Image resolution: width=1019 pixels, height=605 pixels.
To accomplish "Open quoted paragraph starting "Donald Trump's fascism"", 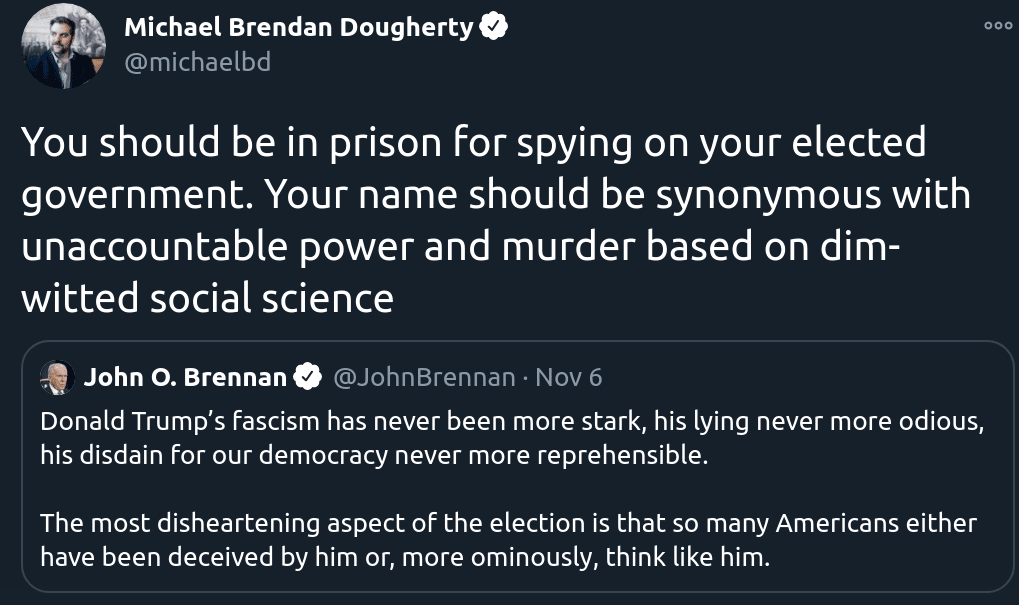I will click(512, 439).
